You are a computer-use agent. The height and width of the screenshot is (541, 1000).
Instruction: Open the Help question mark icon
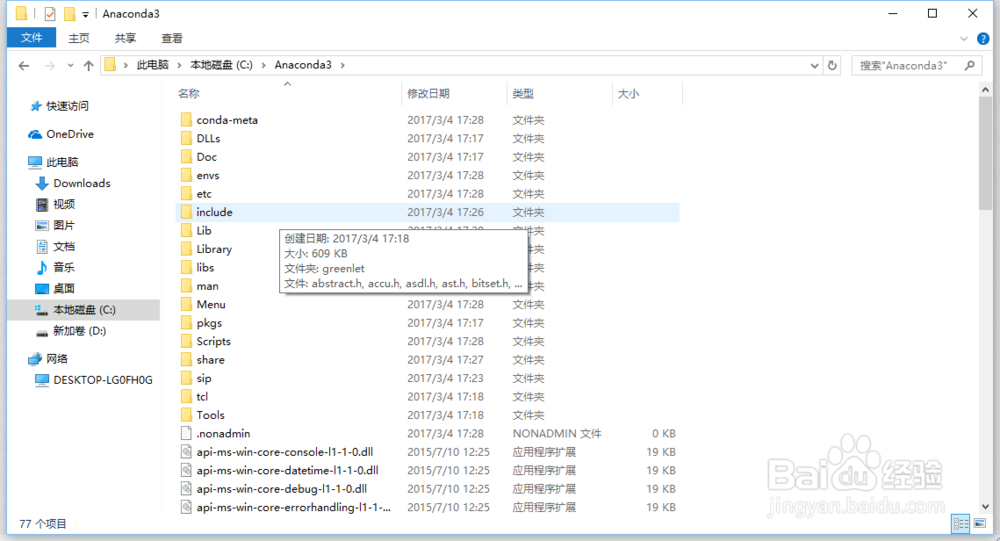[x=983, y=39]
